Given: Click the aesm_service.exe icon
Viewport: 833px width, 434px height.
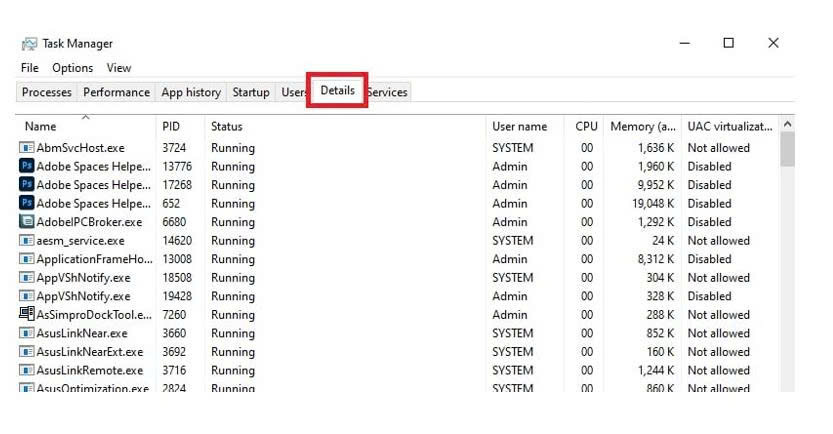Looking at the screenshot, I should coord(27,241).
